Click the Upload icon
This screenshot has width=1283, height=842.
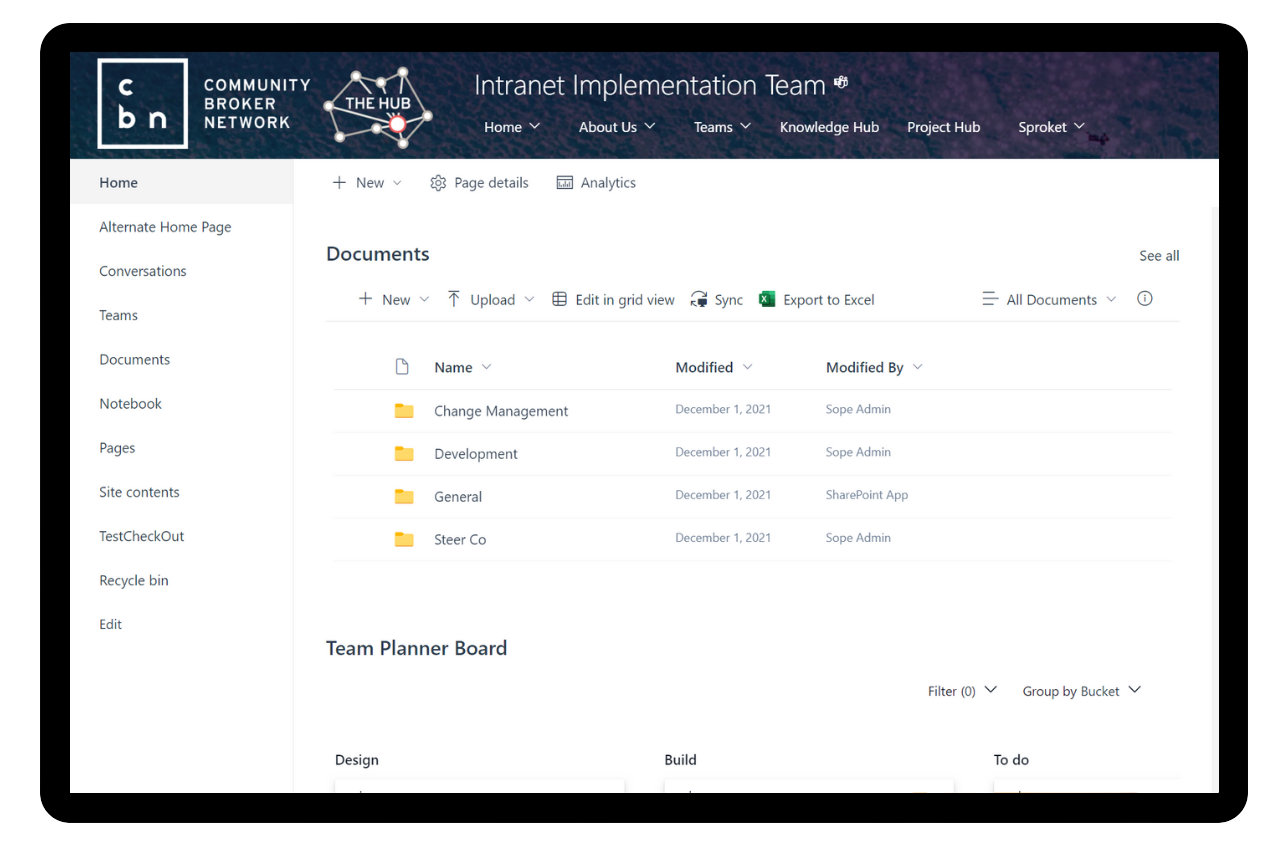pyautogui.click(x=454, y=299)
